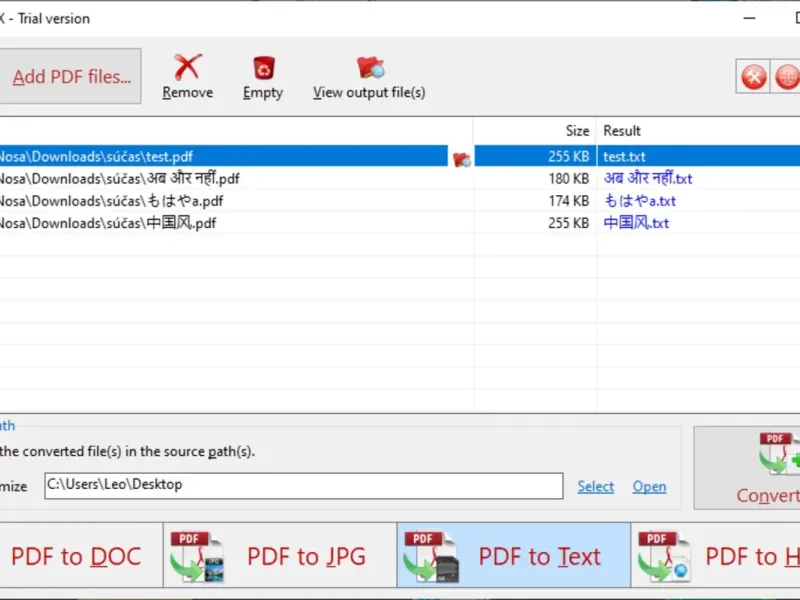Click the red round X help icon
Screen dimensions: 800x600
tap(753, 77)
